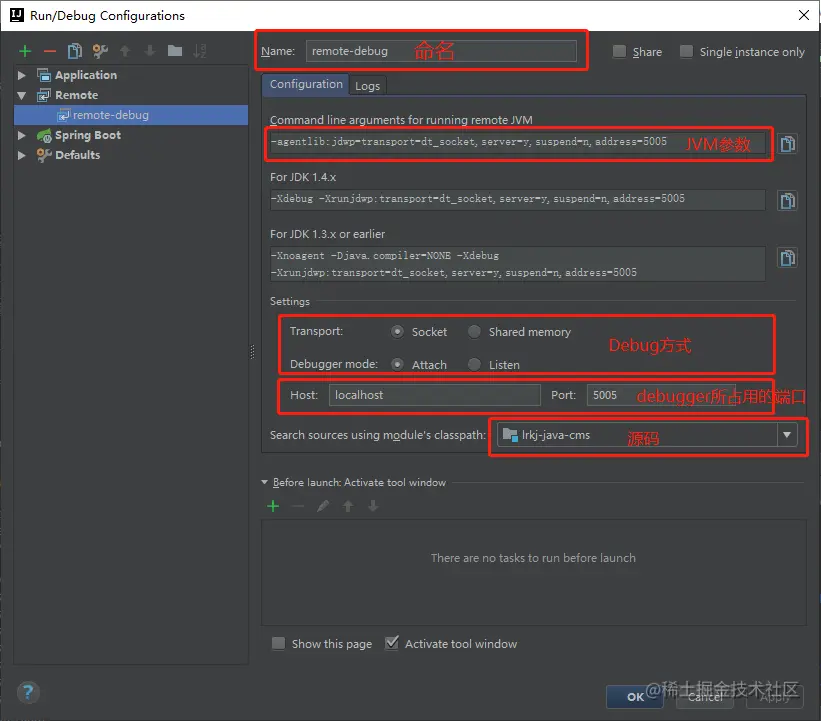The height and width of the screenshot is (721, 821).
Task: Create a new folder with the folder icon
Action: coord(175,51)
